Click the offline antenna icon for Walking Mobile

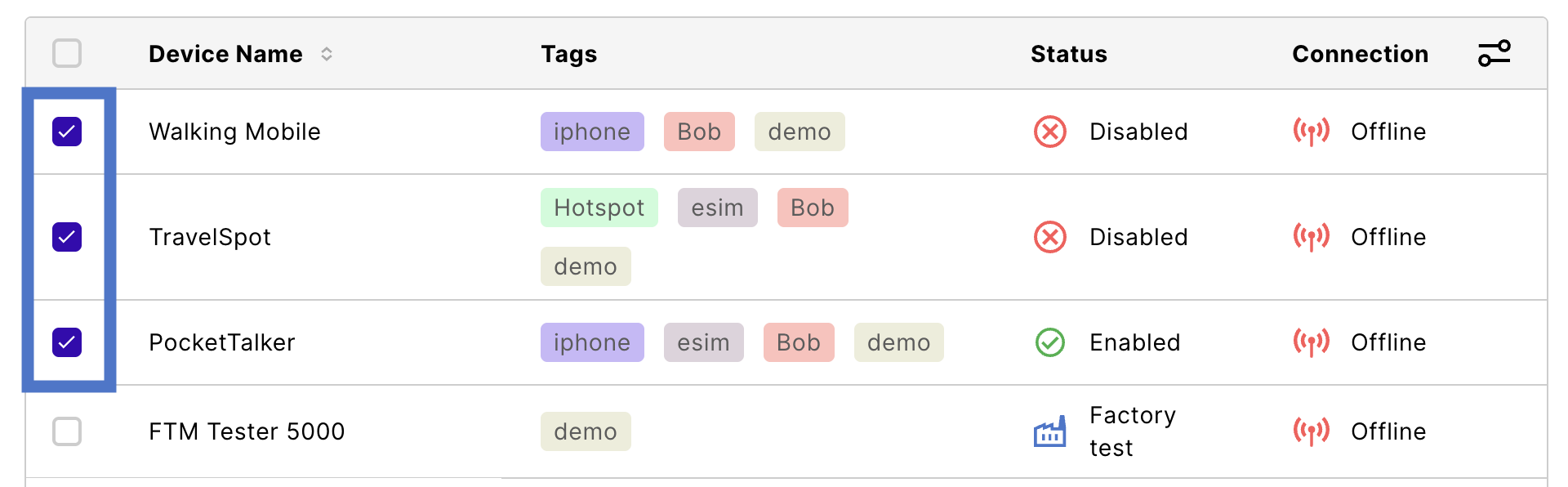pyautogui.click(x=1312, y=132)
